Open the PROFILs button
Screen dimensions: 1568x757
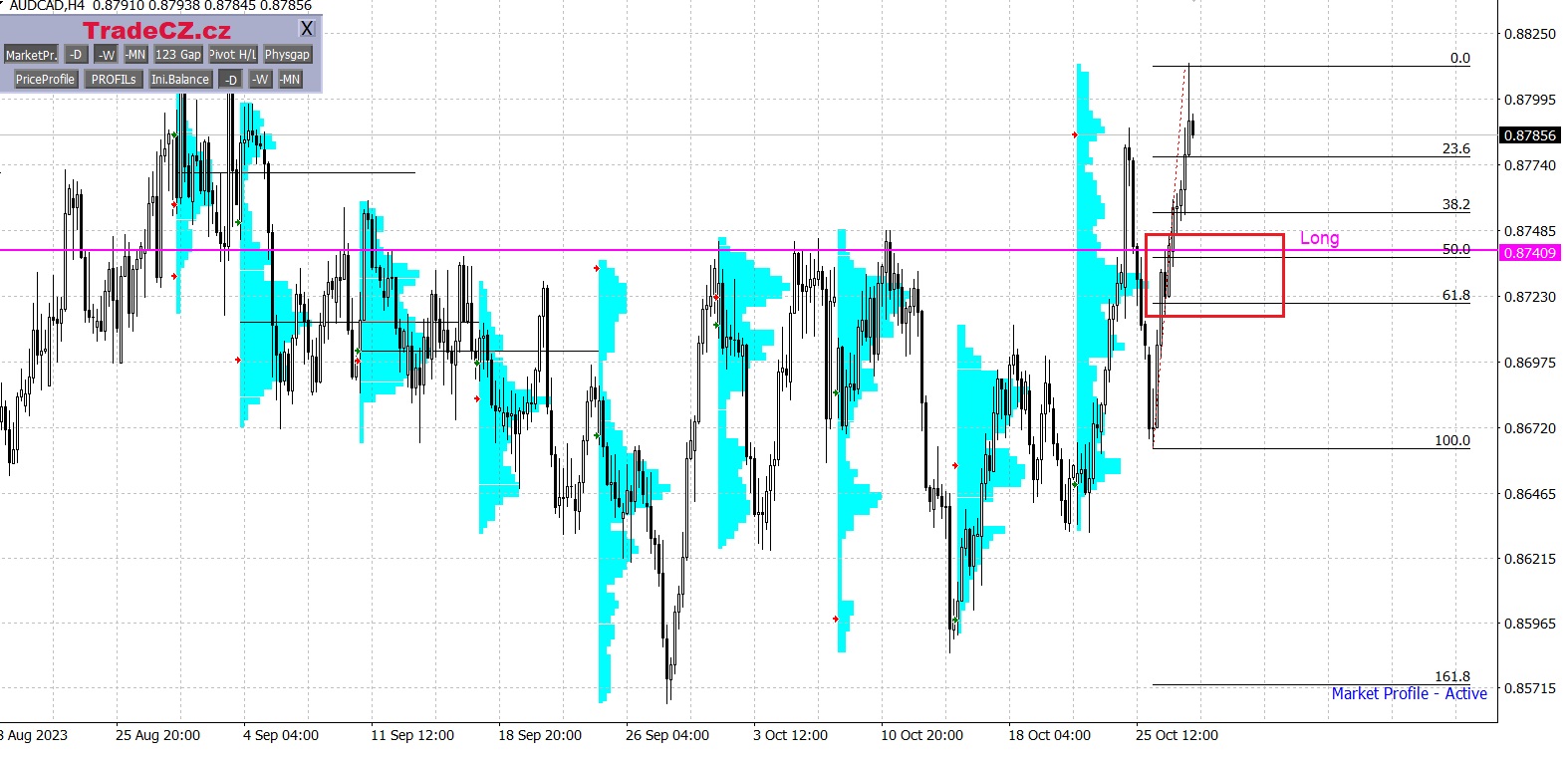tap(114, 80)
